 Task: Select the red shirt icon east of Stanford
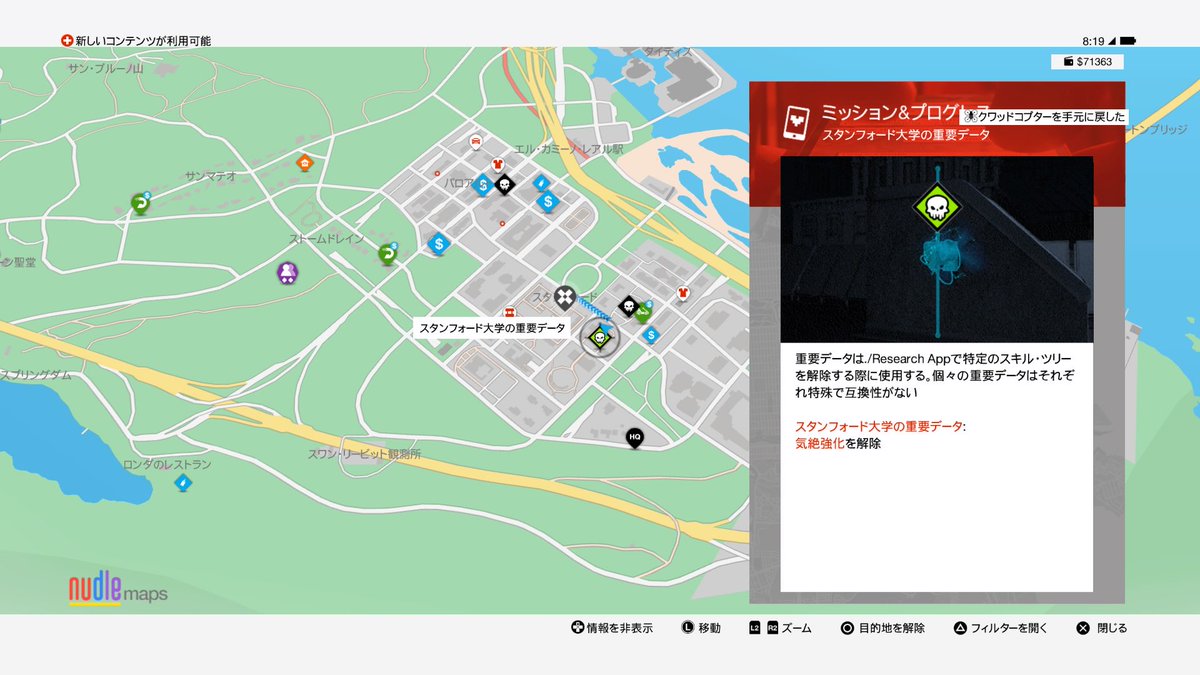click(683, 294)
